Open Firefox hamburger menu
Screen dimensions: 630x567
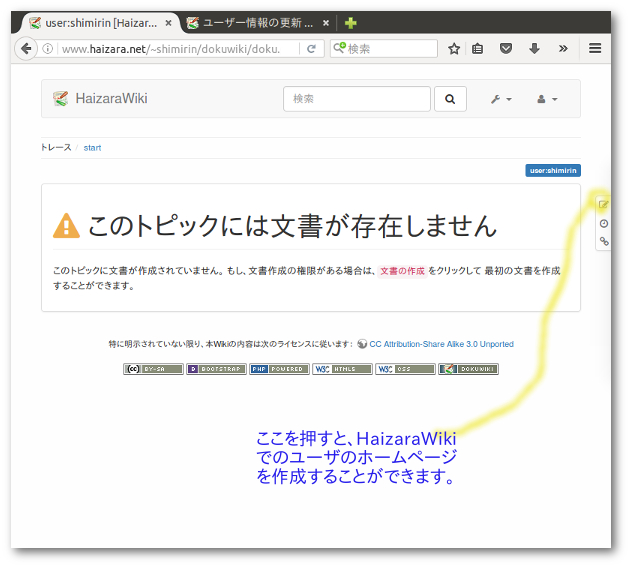click(x=595, y=48)
